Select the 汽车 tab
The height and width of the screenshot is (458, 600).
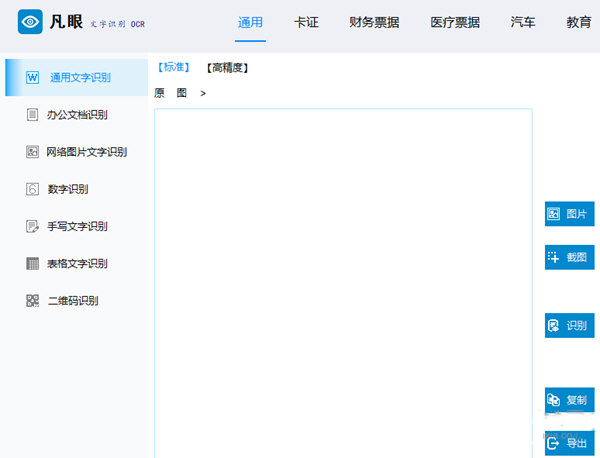523,22
